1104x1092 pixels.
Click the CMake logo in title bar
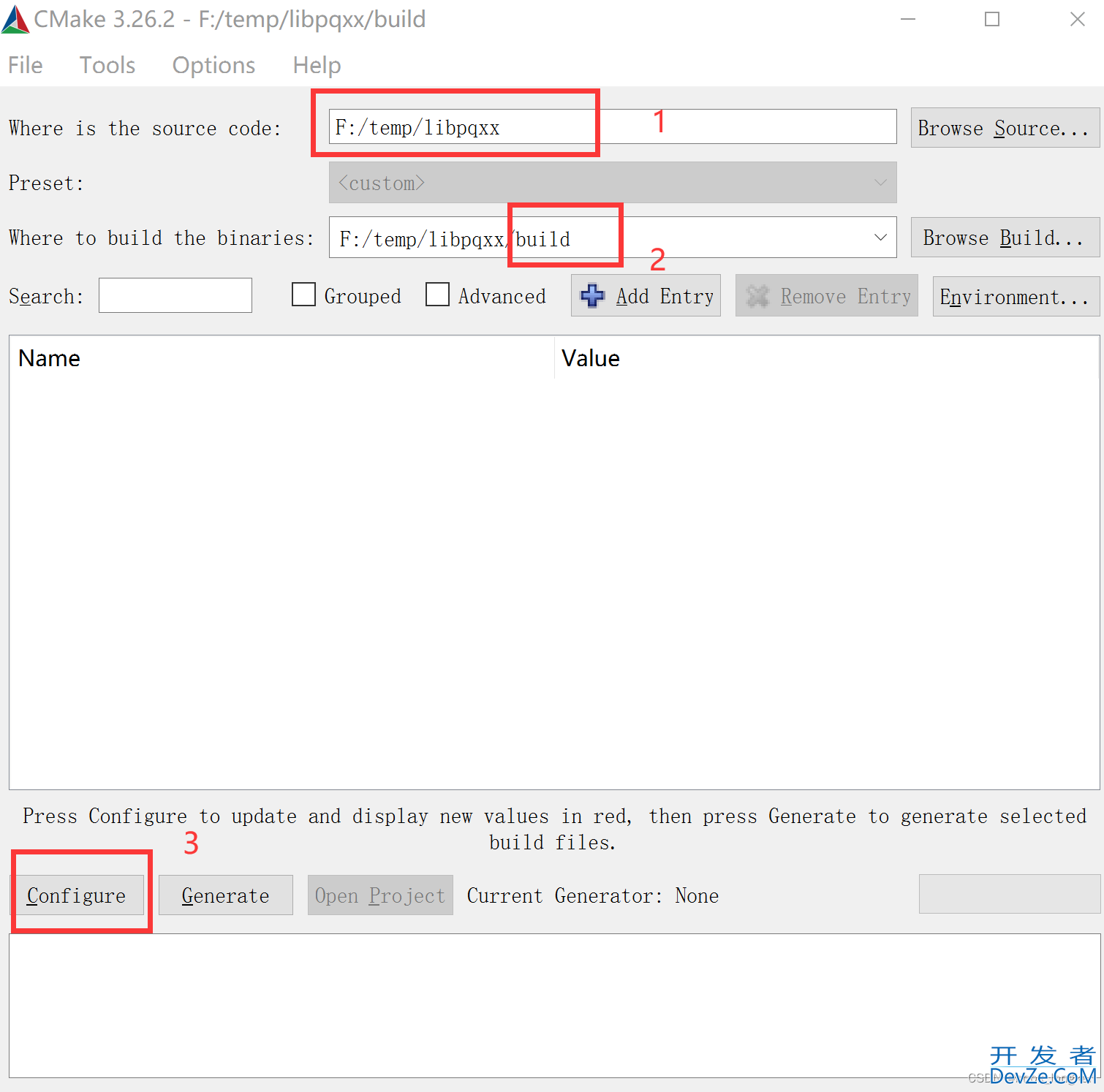click(15, 20)
